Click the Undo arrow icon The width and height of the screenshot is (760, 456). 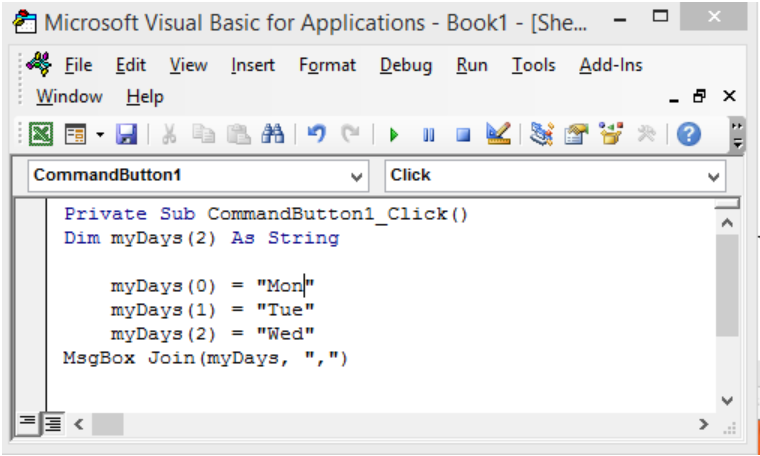[x=317, y=134]
